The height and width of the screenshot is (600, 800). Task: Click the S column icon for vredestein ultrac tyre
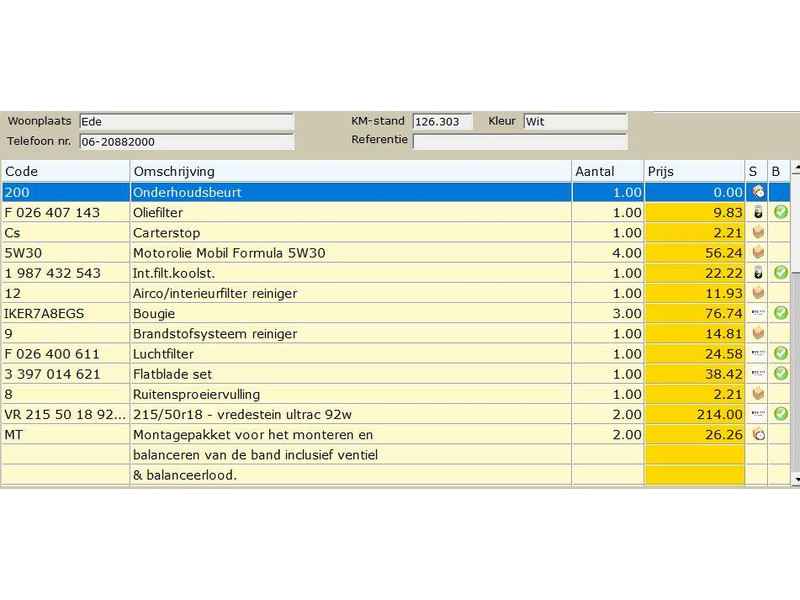coord(758,414)
